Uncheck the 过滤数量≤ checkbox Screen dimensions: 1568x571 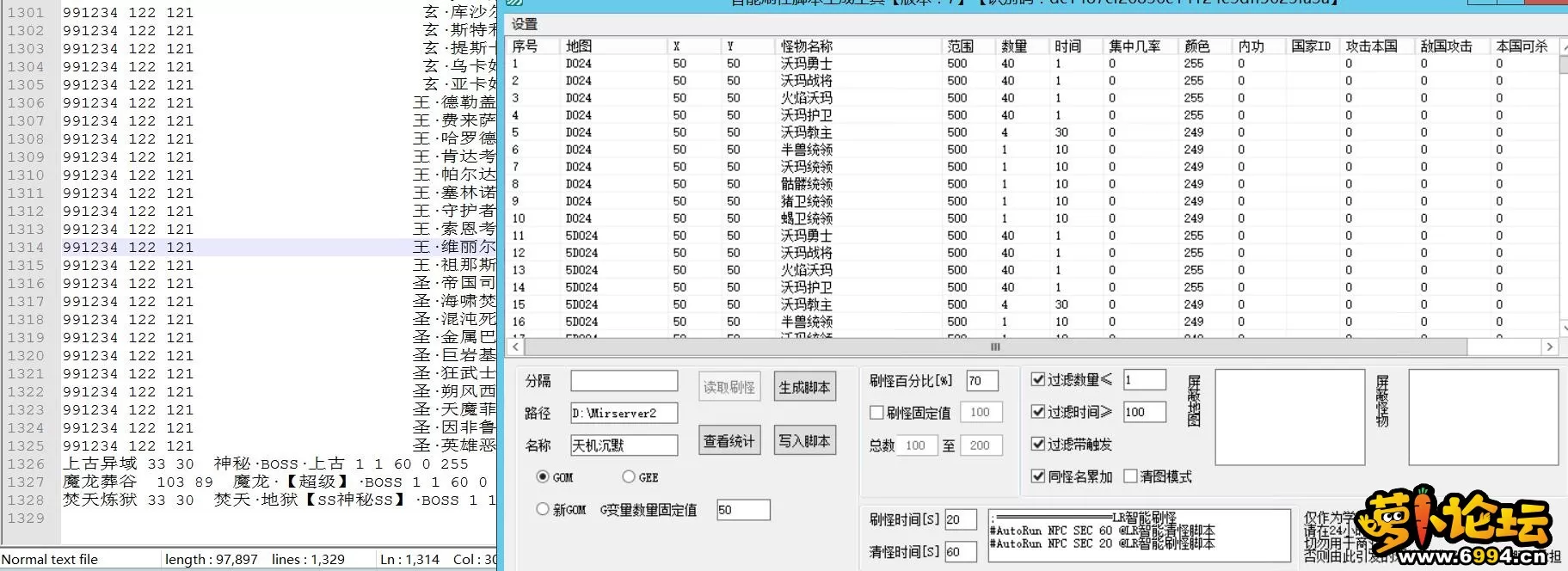(1038, 379)
